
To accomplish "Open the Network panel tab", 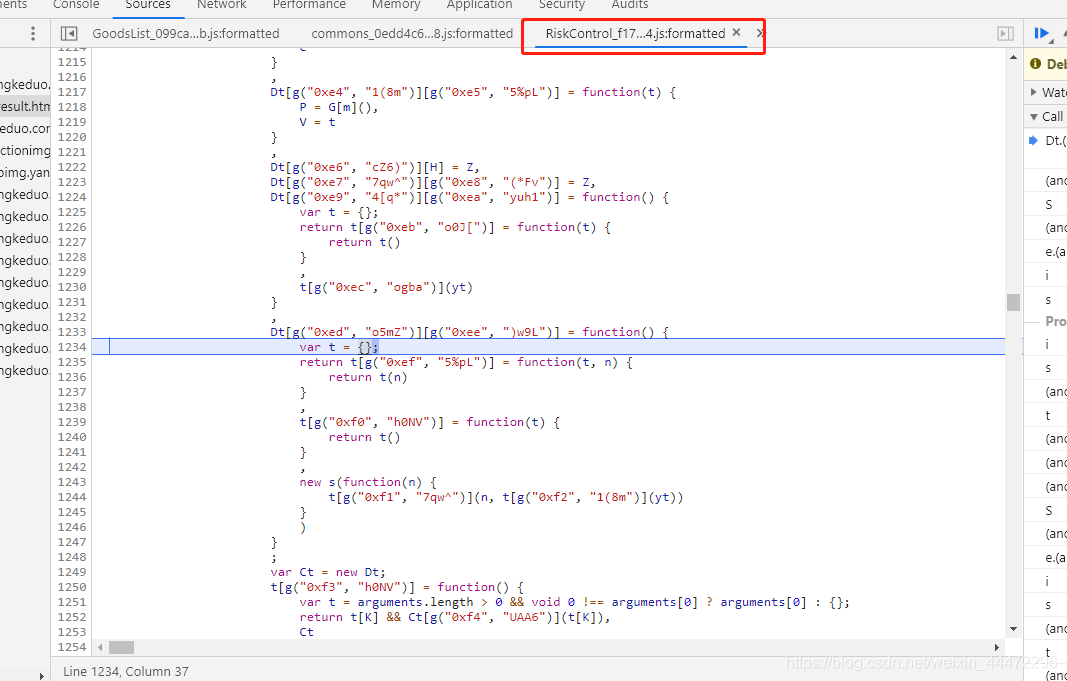I will 221,5.
